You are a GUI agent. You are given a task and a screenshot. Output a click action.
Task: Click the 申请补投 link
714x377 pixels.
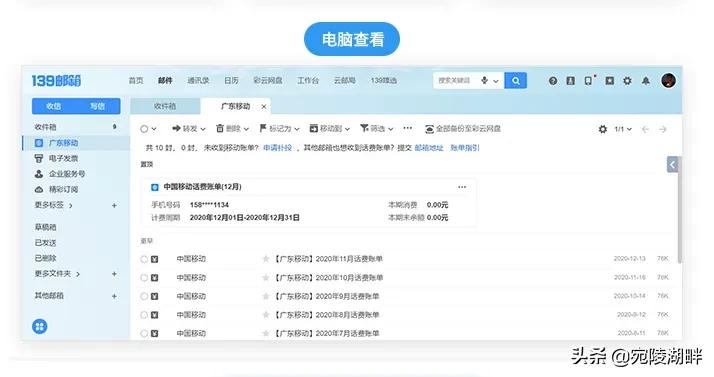click(x=277, y=148)
